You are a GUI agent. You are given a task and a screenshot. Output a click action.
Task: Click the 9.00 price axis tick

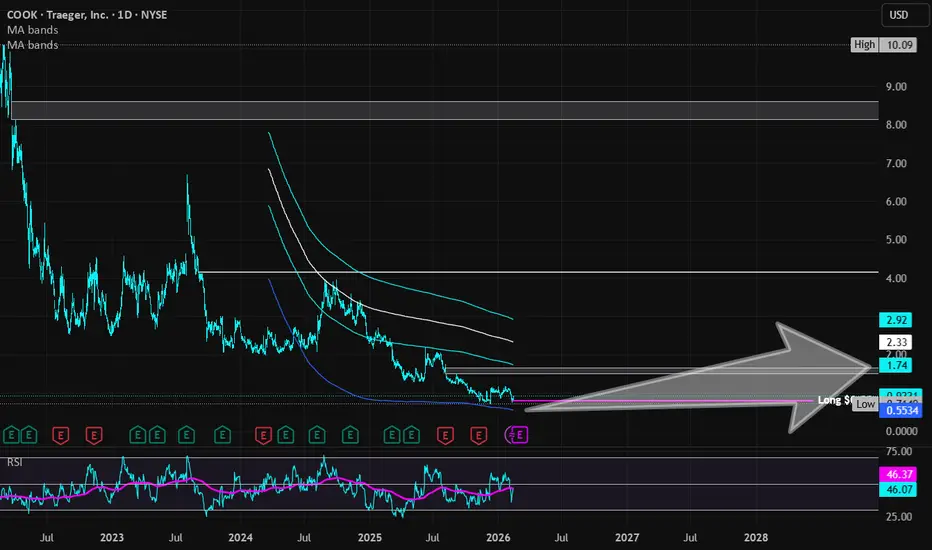pos(896,87)
